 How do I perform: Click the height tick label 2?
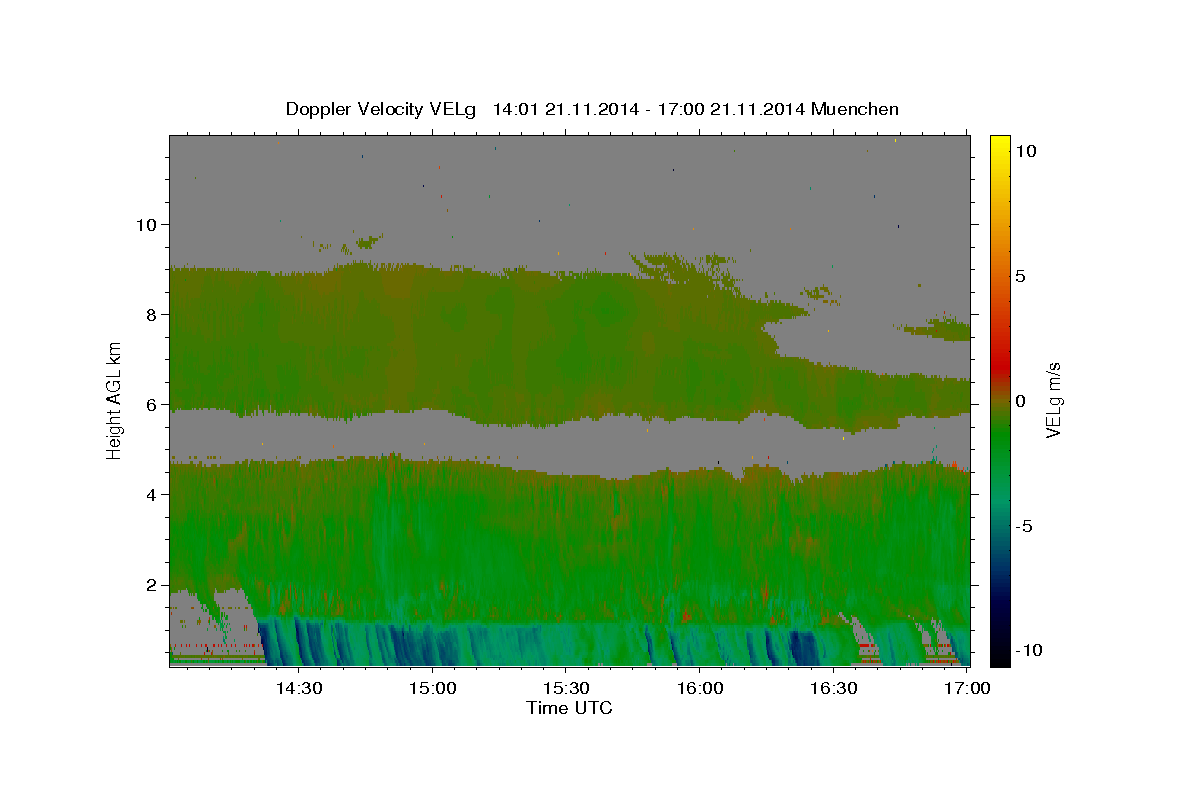tap(152, 585)
